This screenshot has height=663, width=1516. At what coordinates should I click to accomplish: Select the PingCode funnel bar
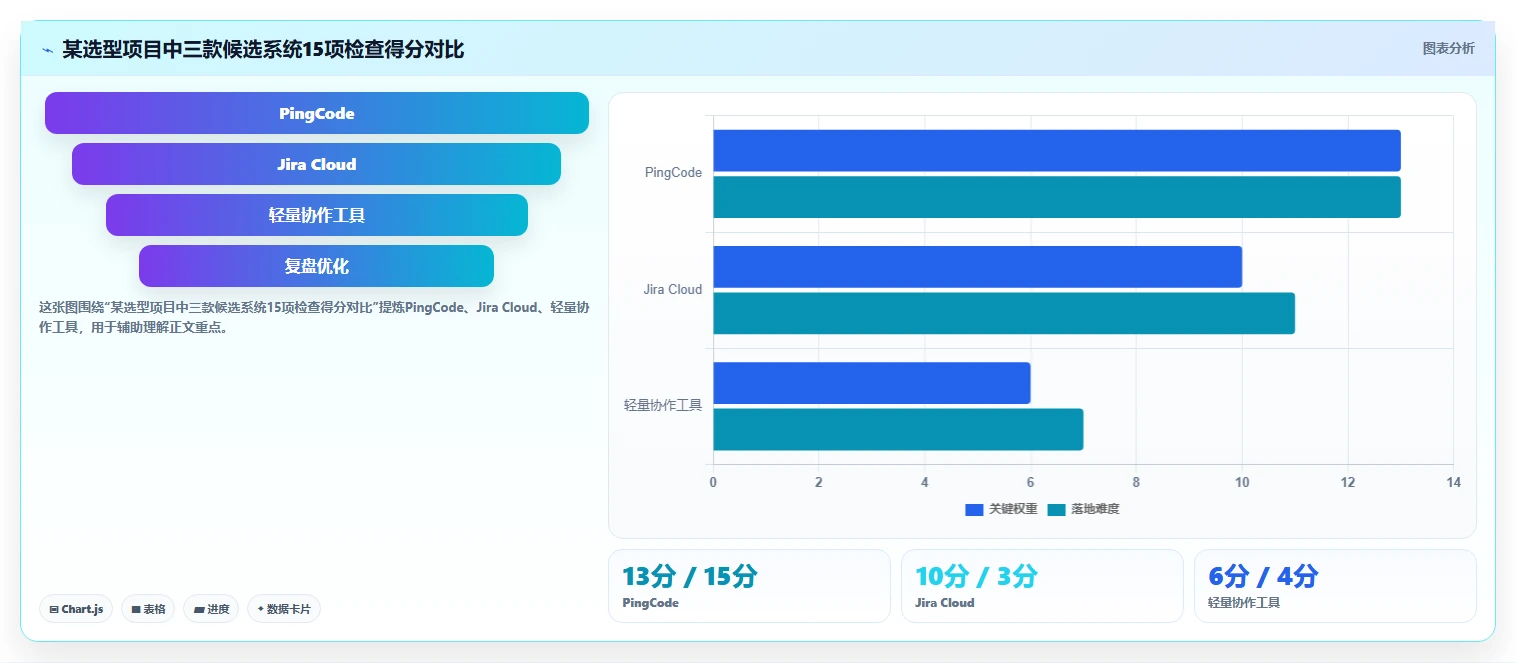click(x=317, y=113)
